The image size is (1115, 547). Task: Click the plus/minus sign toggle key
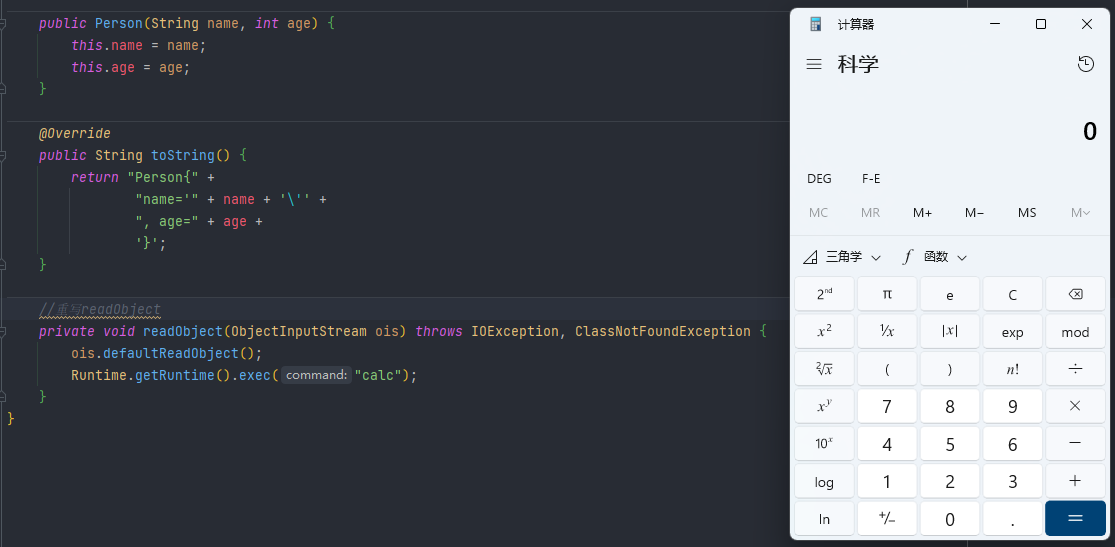(x=887, y=519)
